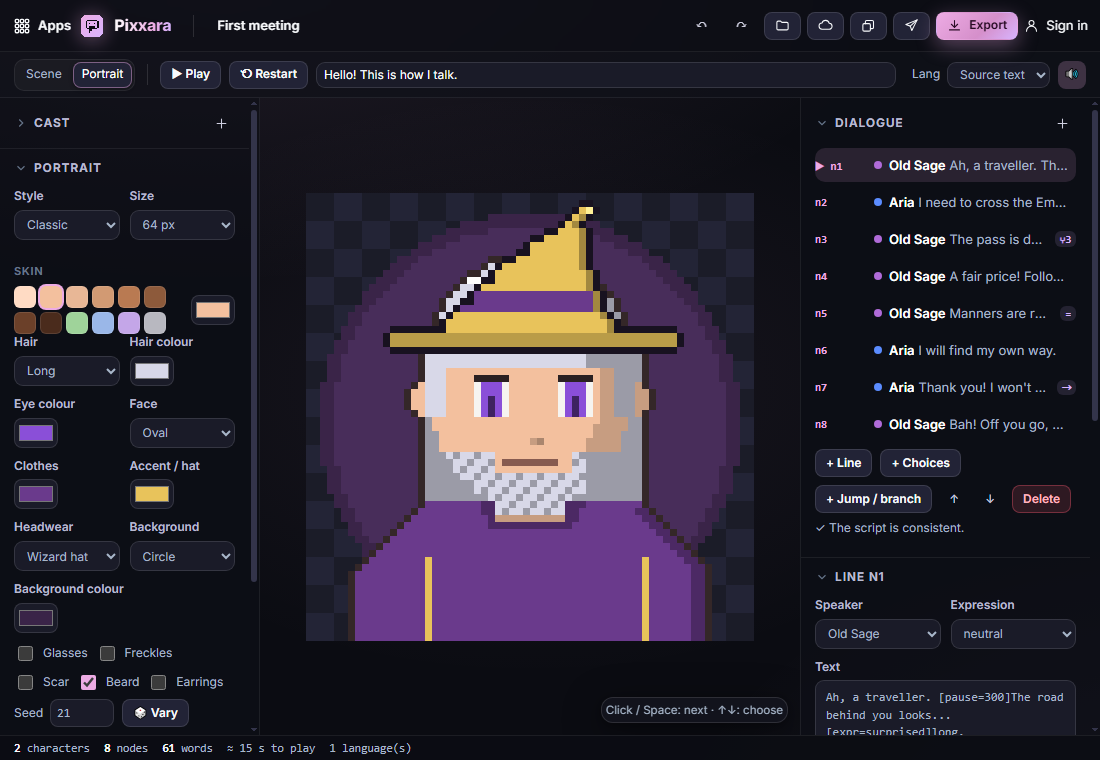Open the Eye colour purple swatch
The width and height of the screenshot is (1100, 760).
point(36,433)
